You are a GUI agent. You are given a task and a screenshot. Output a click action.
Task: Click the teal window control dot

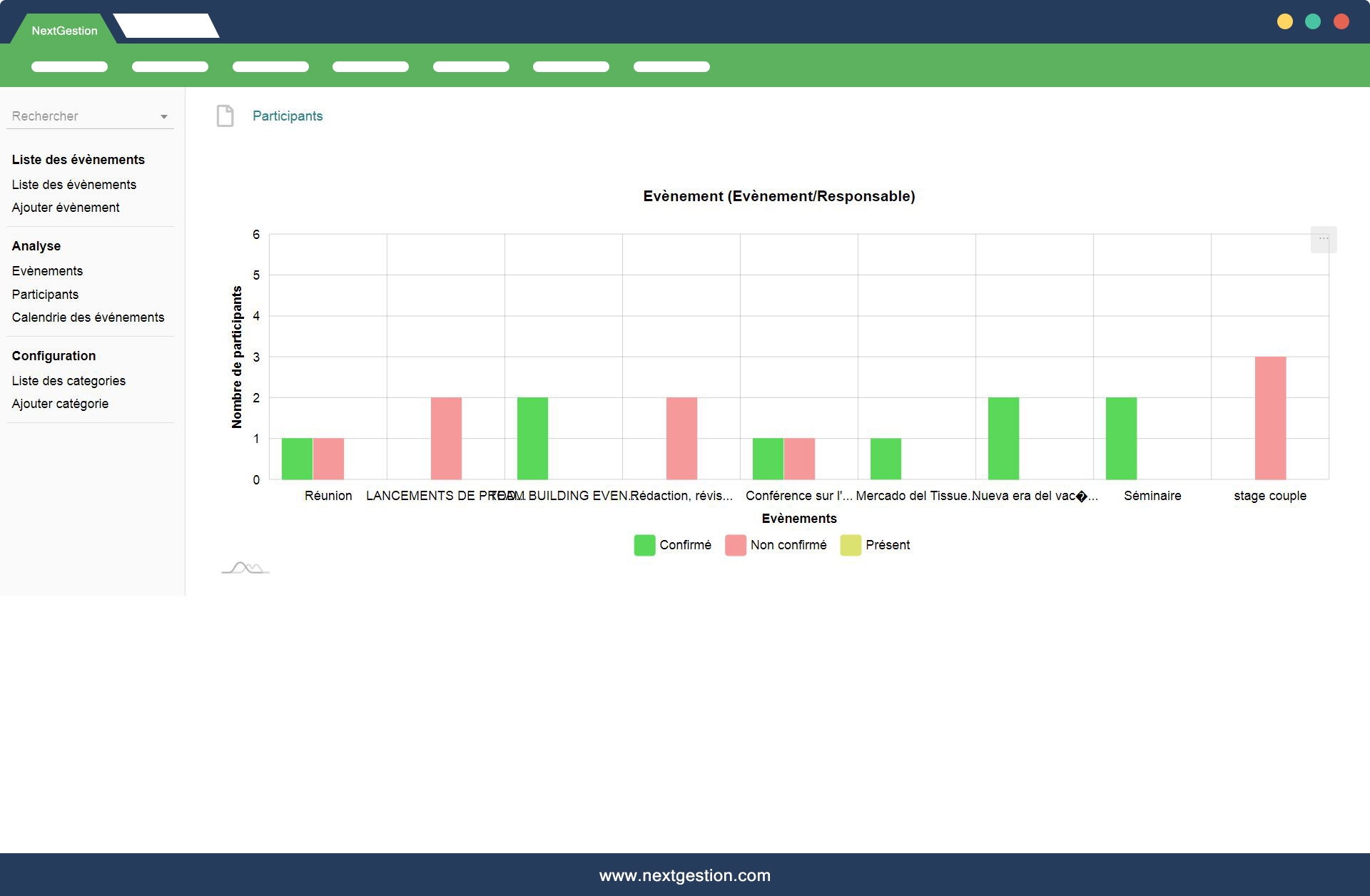pos(1312,21)
